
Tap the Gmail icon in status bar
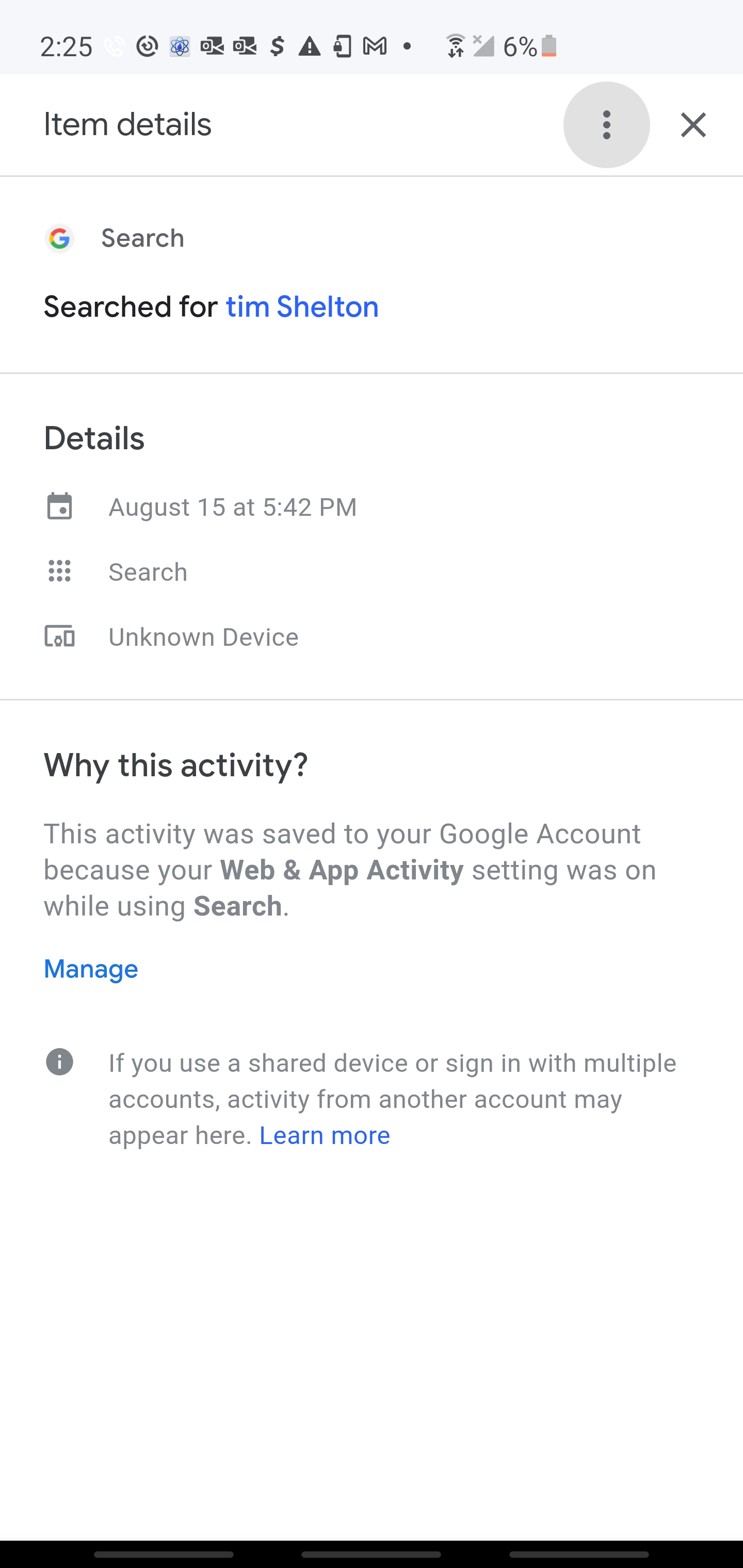pyautogui.click(x=375, y=46)
